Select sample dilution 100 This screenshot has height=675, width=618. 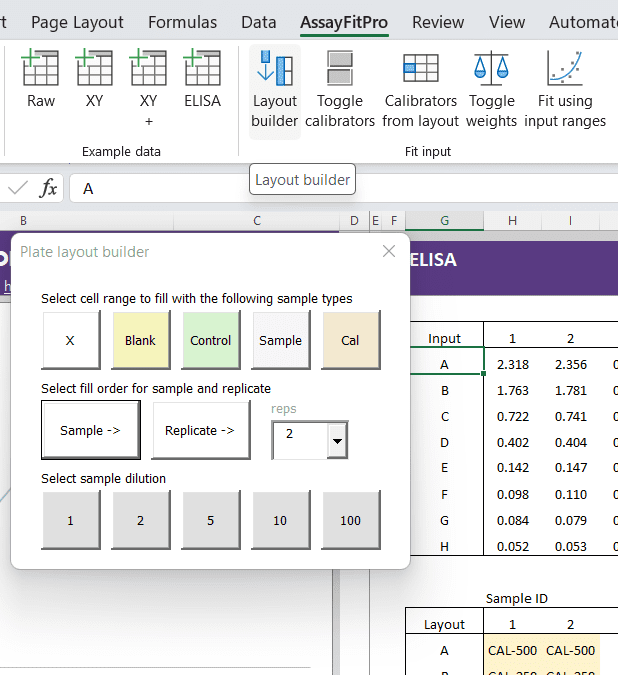point(351,520)
